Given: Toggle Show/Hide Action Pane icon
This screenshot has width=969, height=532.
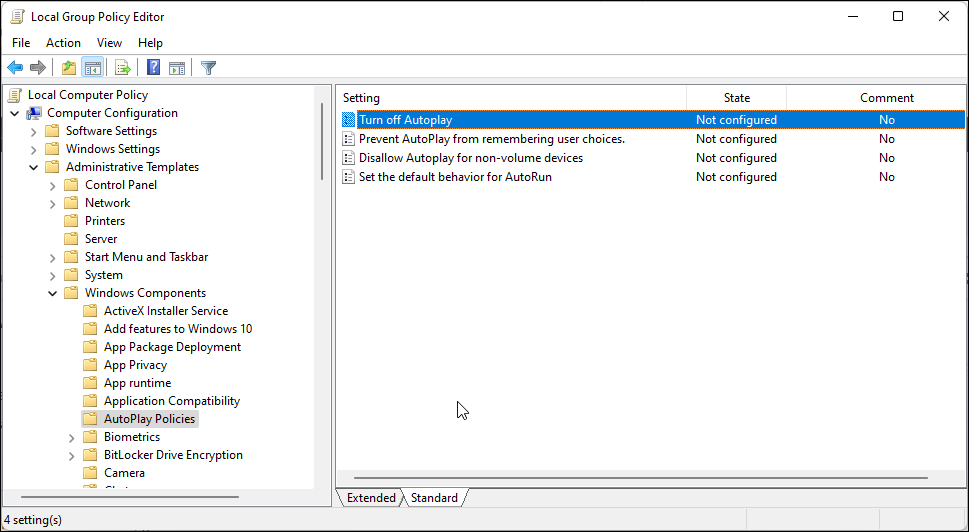Looking at the screenshot, I should (177, 67).
